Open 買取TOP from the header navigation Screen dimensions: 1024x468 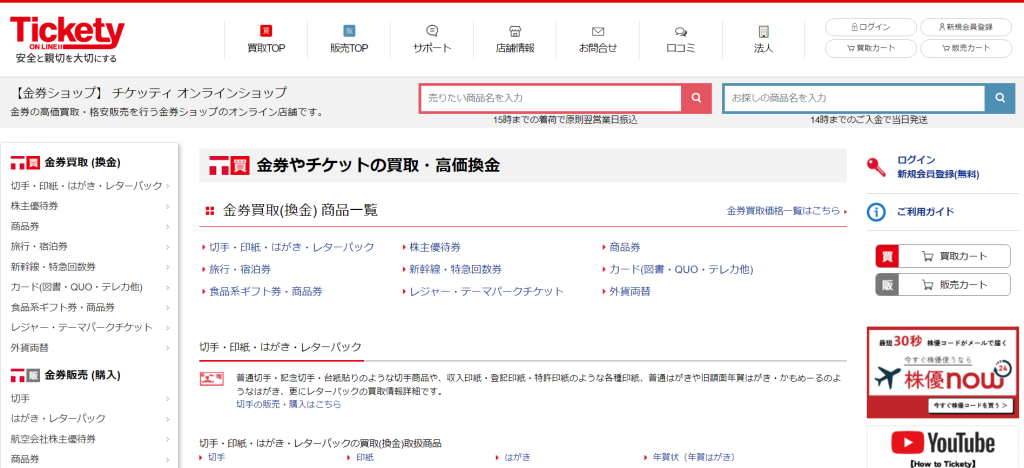(x=266, y=39)
